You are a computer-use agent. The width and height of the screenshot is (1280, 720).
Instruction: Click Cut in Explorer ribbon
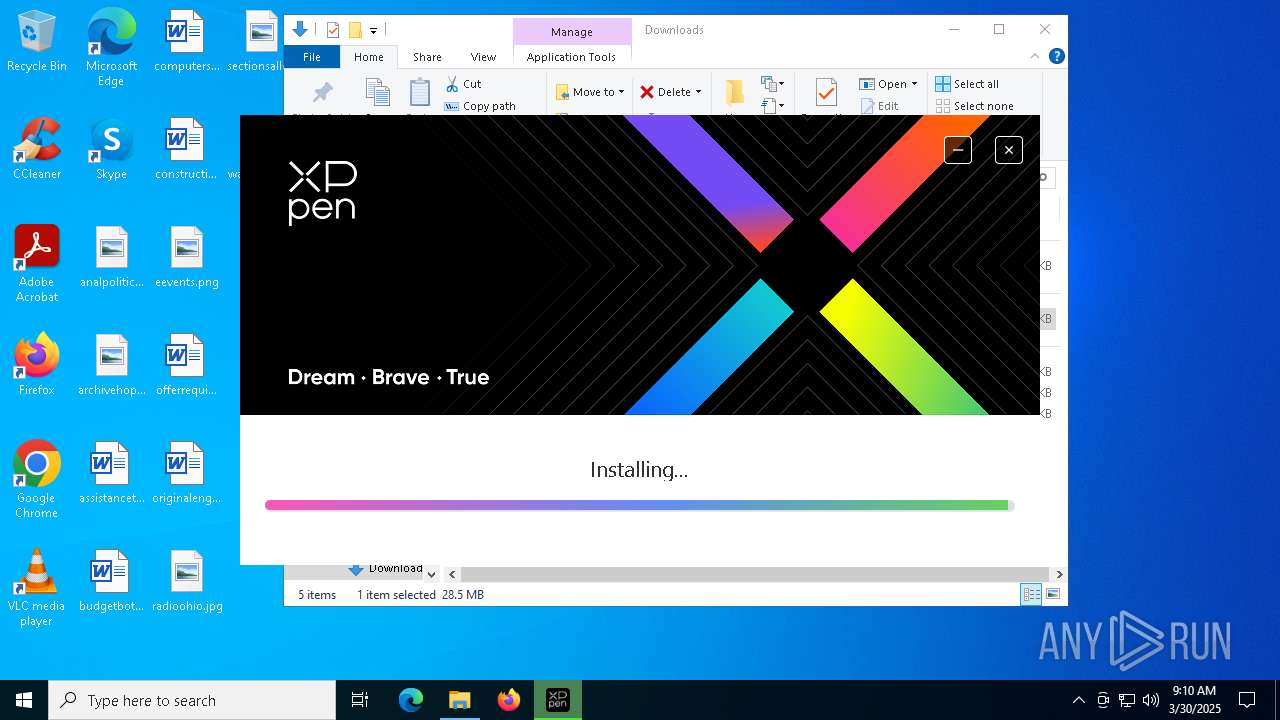tap(464, 84)
